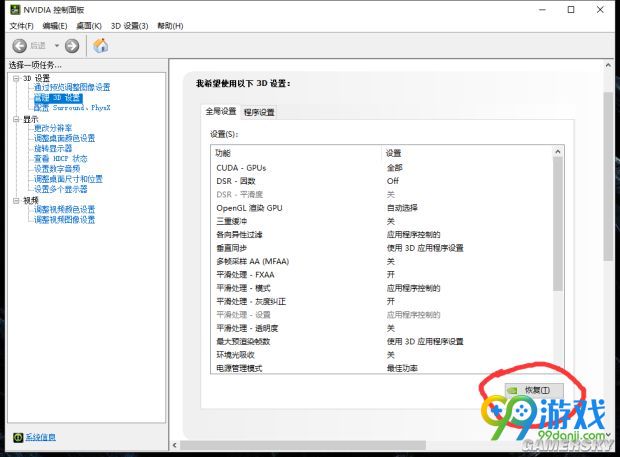Open the 编辑(E) menu
Viewport: 620px width, 457px height.
click(55, 26)
